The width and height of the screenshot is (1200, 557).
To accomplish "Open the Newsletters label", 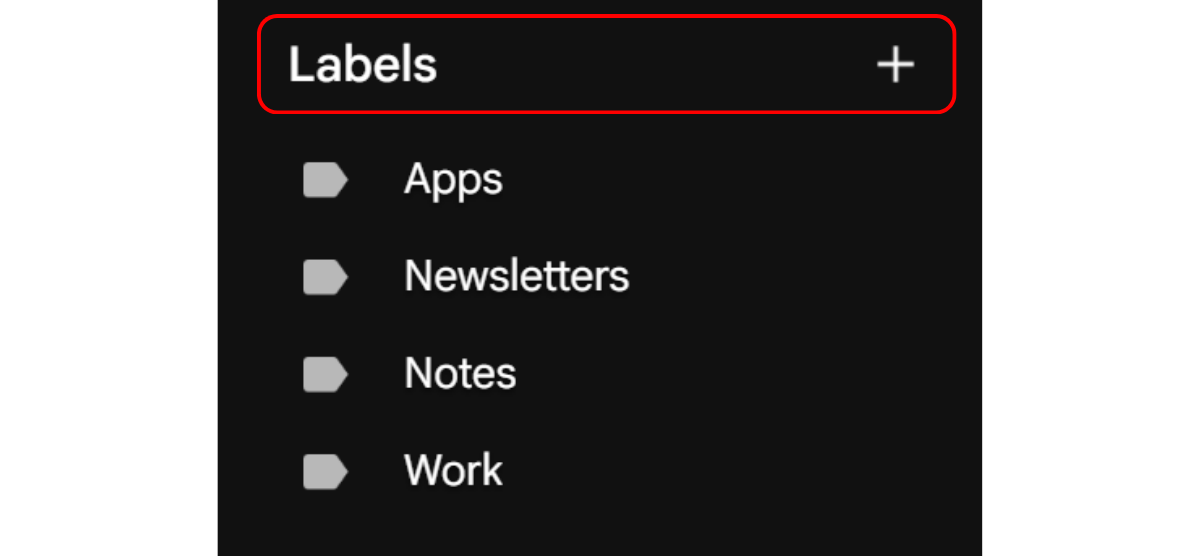I will [516, 277].
